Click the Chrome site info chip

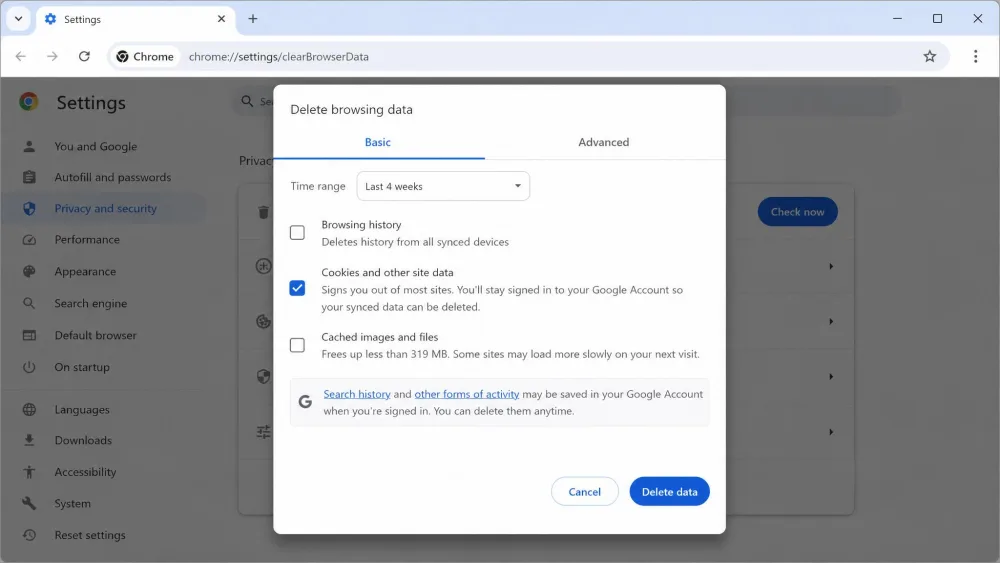(x=145, y=56)
